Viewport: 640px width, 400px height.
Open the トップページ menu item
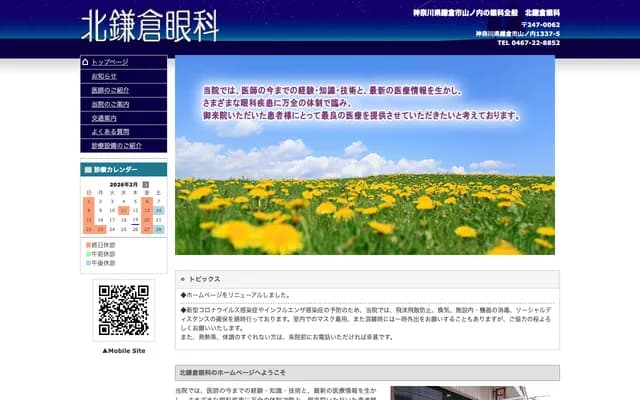click(110, 62)
